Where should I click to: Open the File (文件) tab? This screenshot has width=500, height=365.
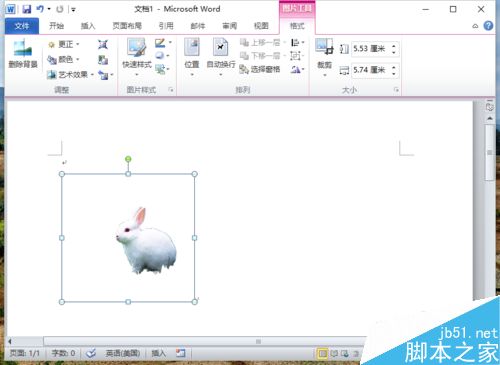click(22, 26)
